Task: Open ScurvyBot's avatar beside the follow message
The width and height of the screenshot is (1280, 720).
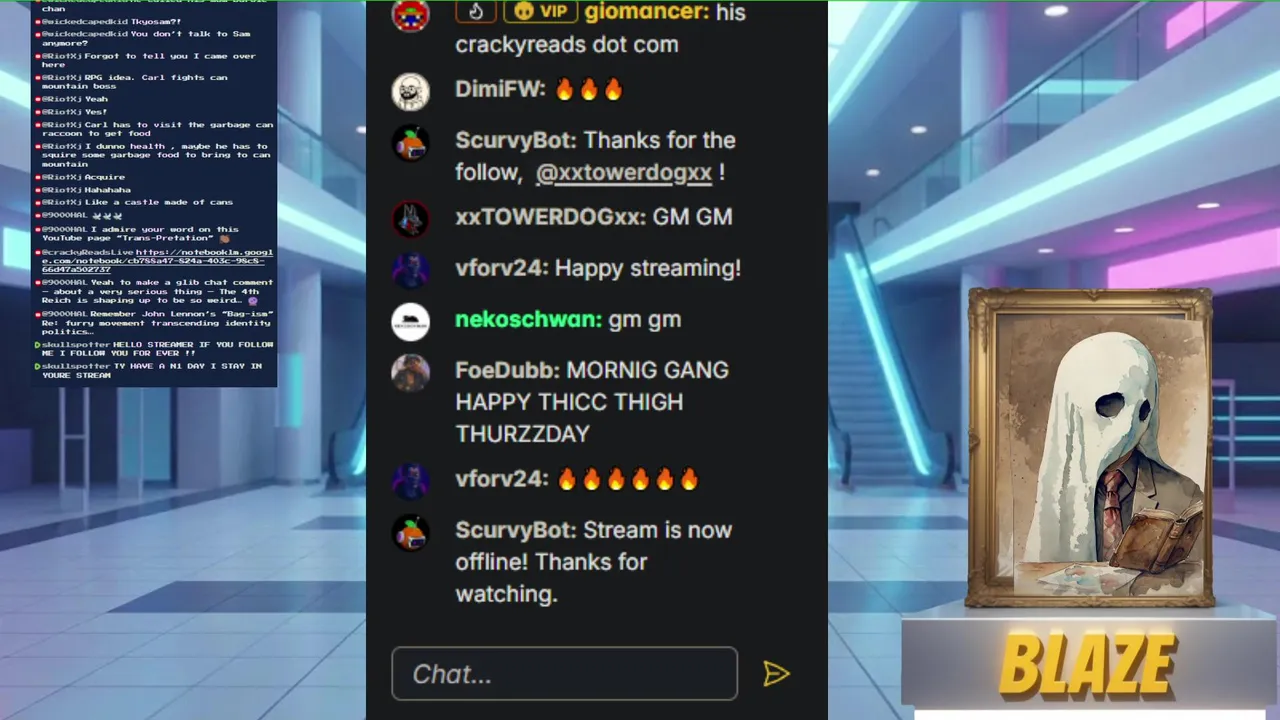Action: tap(410, 143)
